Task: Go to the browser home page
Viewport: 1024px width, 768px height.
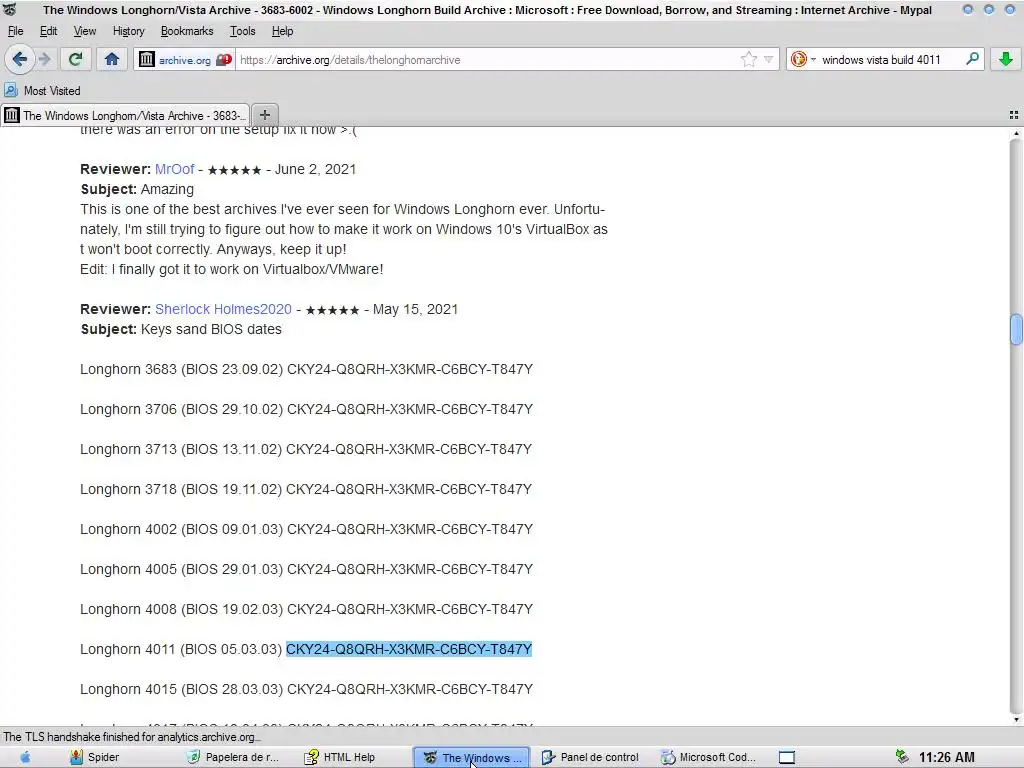Action: coord(112,59)
